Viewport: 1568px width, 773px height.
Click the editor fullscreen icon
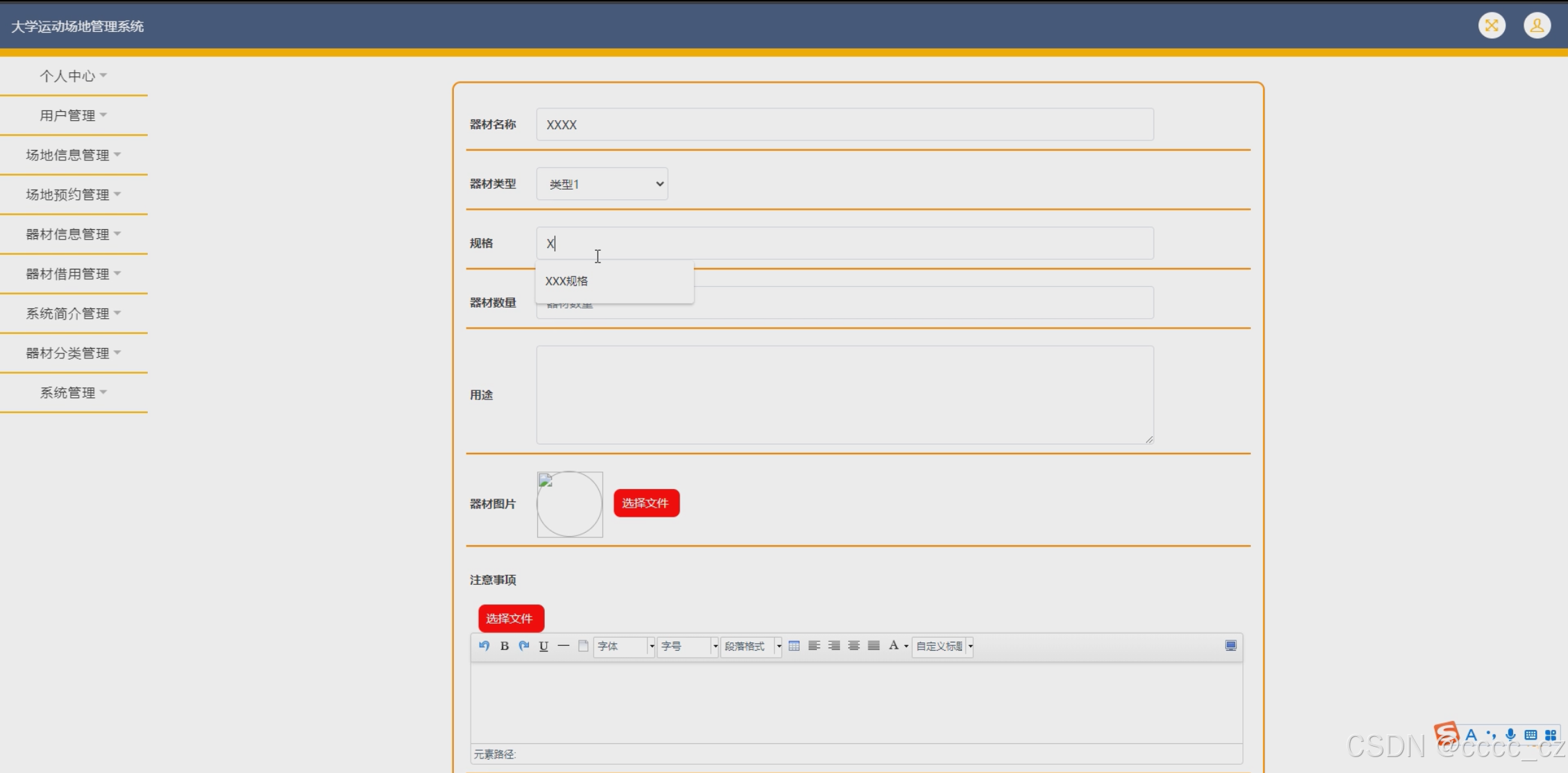tap(1231, 646)
